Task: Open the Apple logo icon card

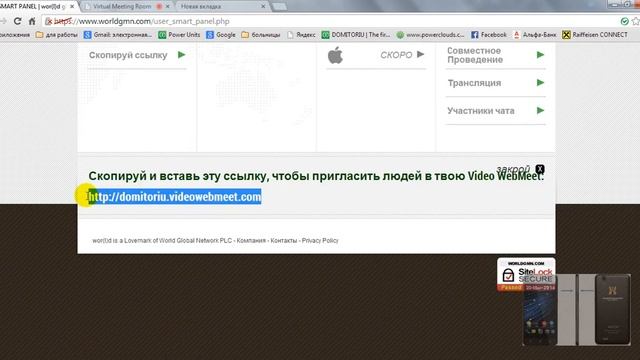Action: click(x=335, y=55)
